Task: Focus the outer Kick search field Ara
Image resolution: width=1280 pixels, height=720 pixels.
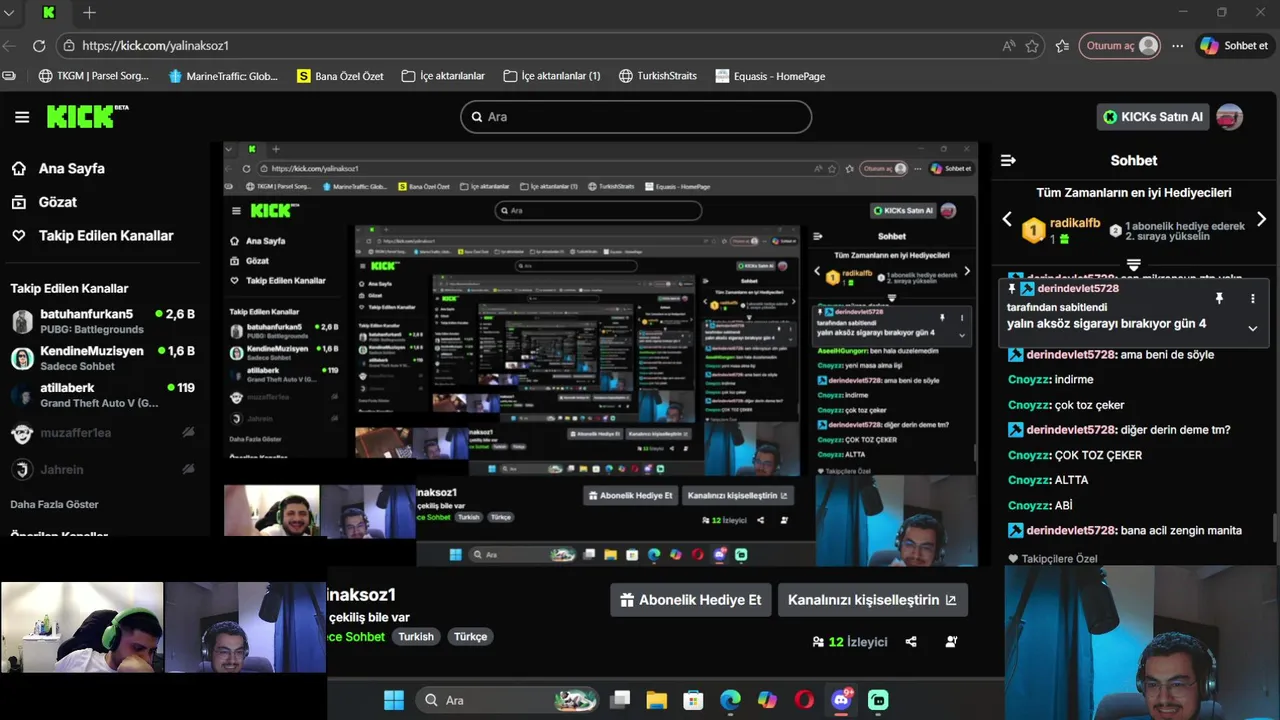Action: 636,117
